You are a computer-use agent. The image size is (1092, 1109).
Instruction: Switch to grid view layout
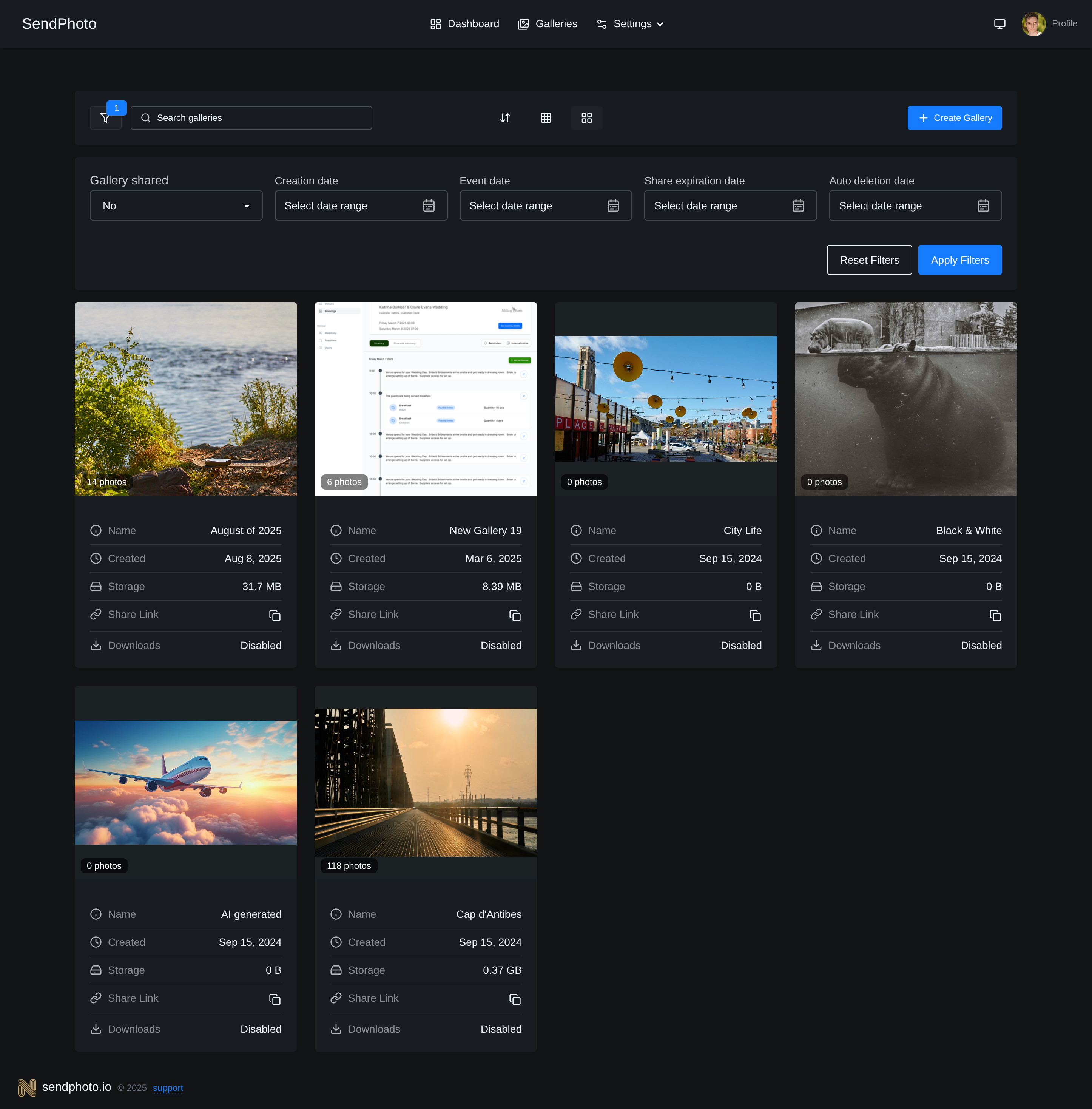[x=545, y=117]
